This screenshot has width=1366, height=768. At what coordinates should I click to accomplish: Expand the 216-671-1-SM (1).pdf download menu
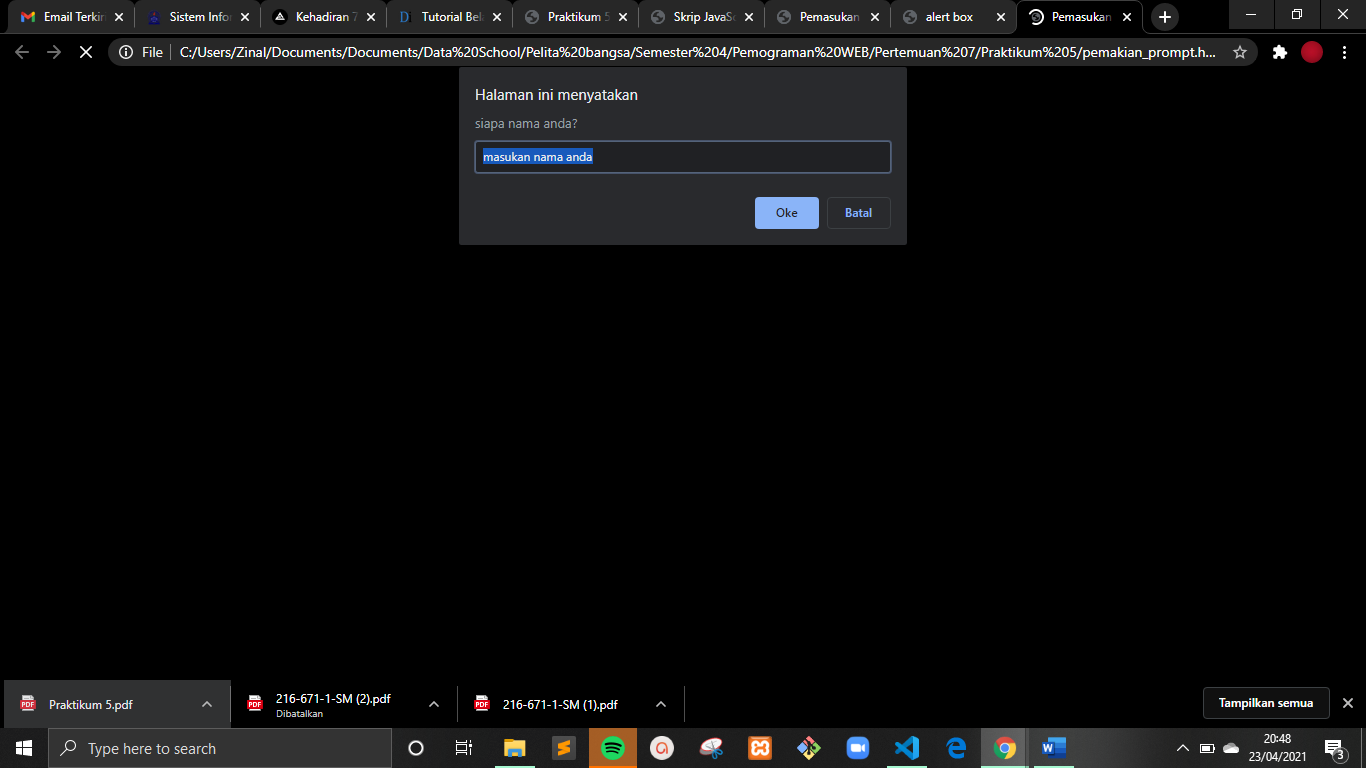coord(661,704)
